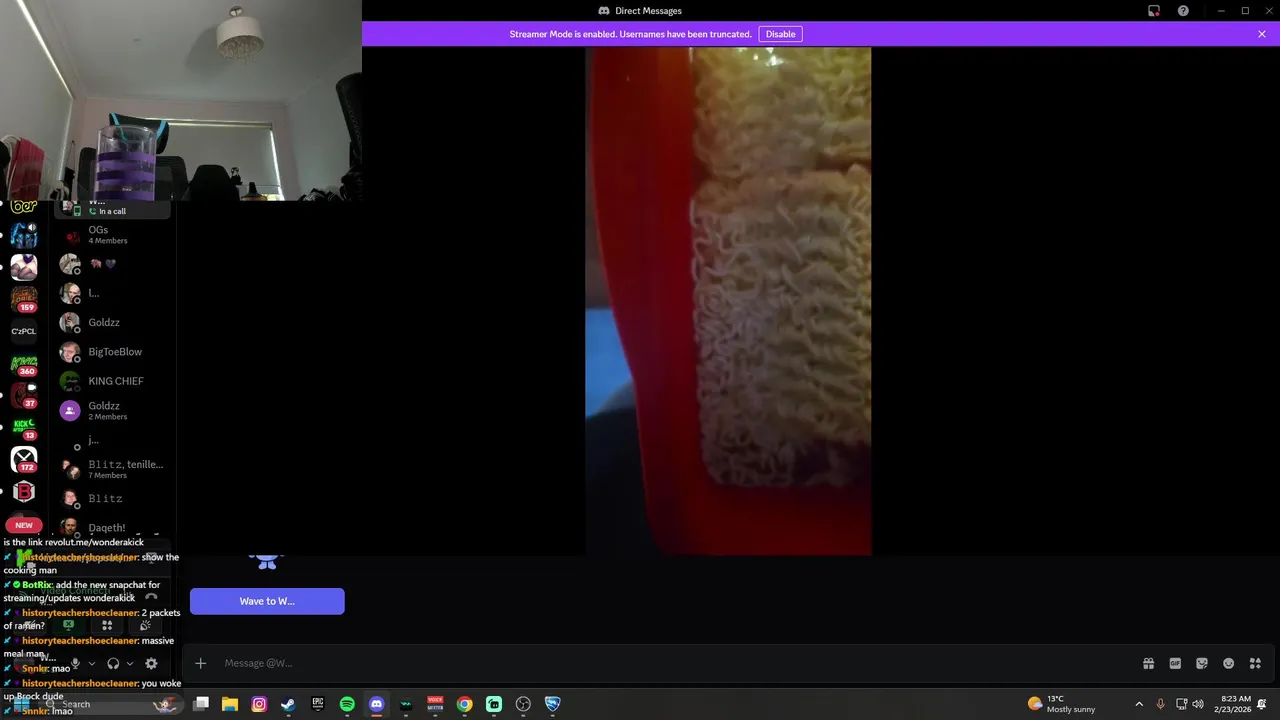Open the server icon with 172 badge
The image size is (1280, 720).
(24, 459)
